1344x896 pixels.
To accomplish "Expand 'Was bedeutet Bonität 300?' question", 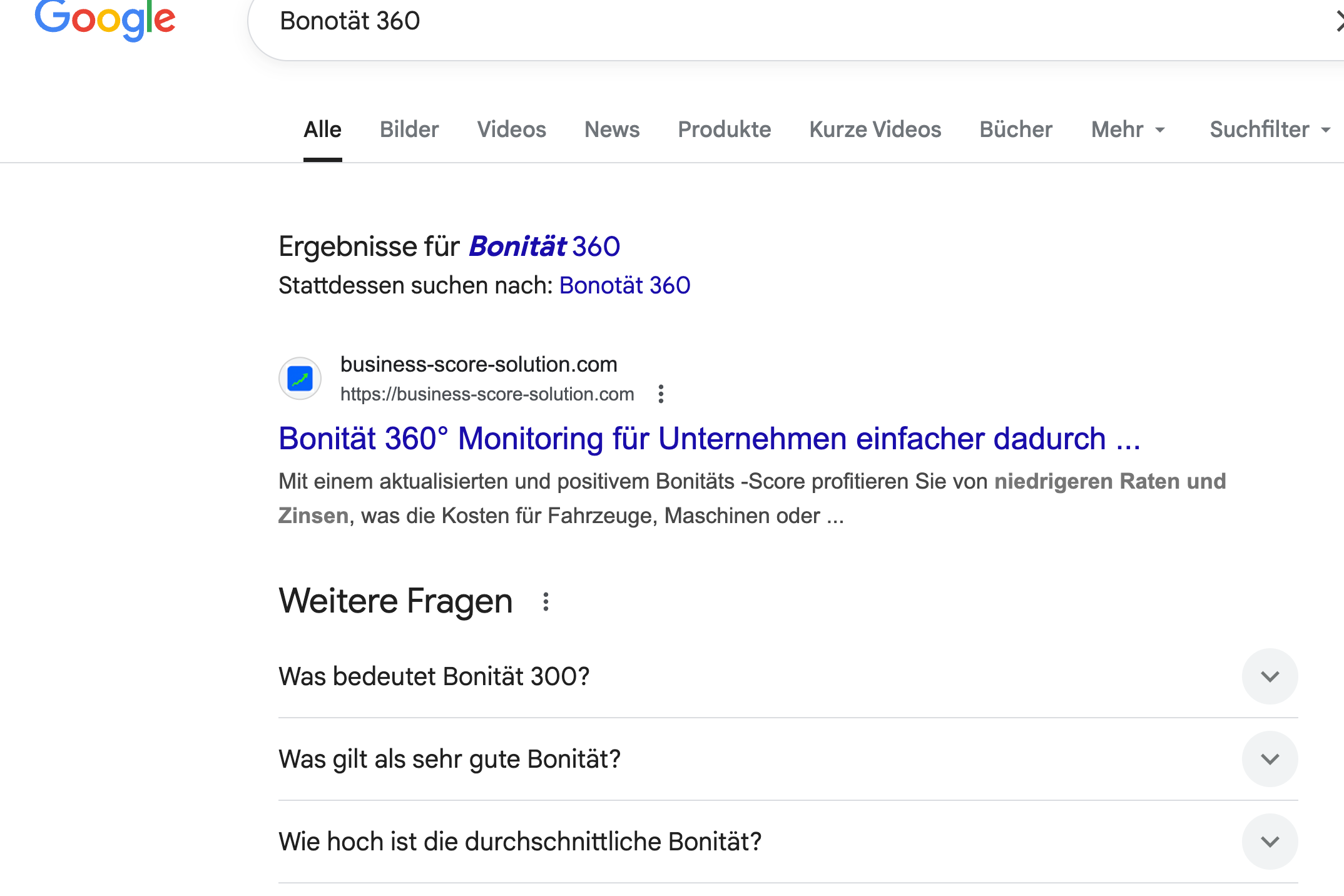I will click(1269, 676).
